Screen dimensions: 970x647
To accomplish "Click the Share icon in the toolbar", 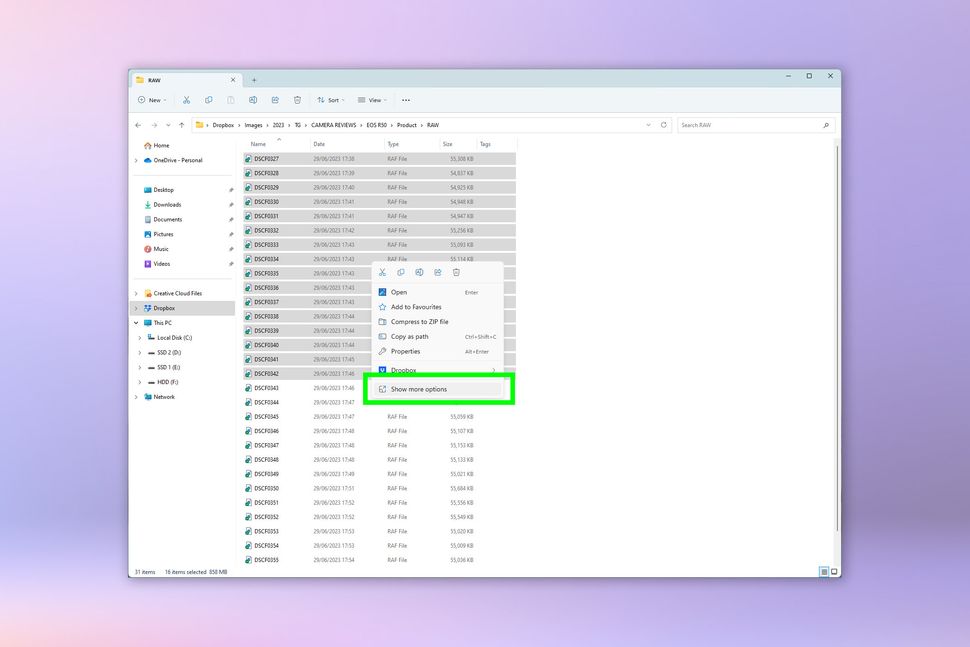I will click(275, 100).
